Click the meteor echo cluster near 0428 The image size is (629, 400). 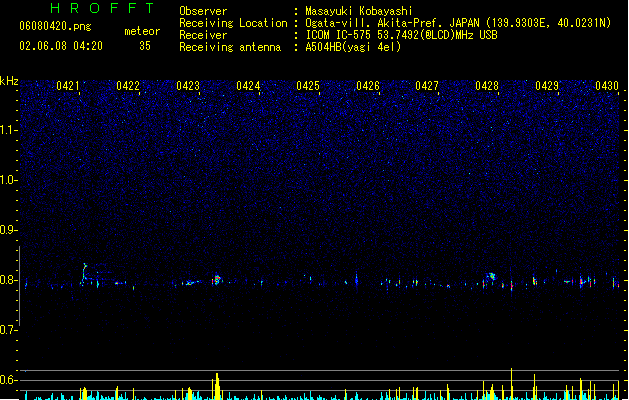(491, 276)
